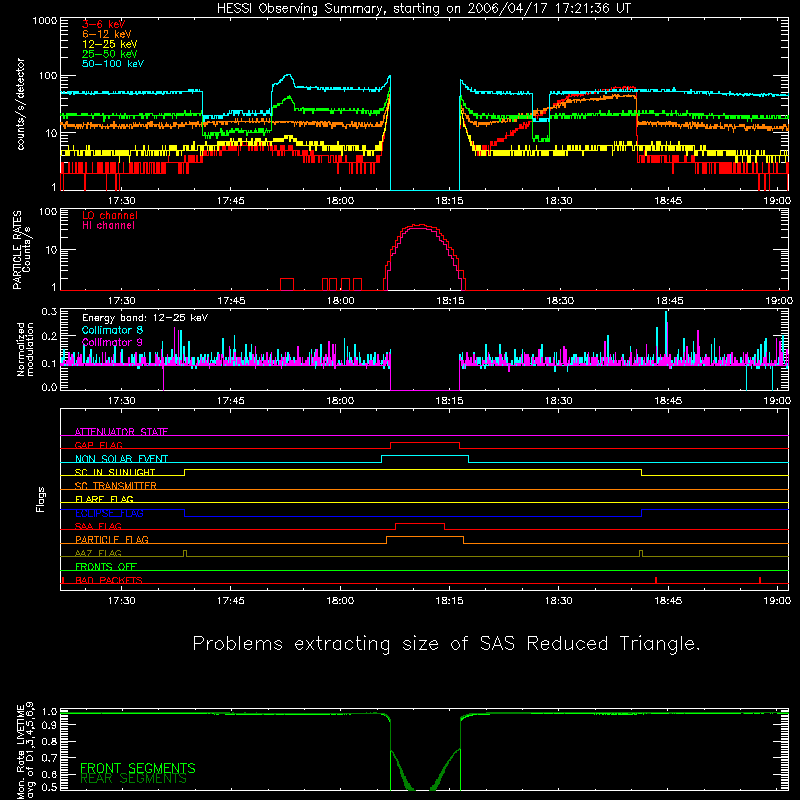Viewport: 800px width, 800px height.
Task: Click the HI channel legend label
Action: 108,226
